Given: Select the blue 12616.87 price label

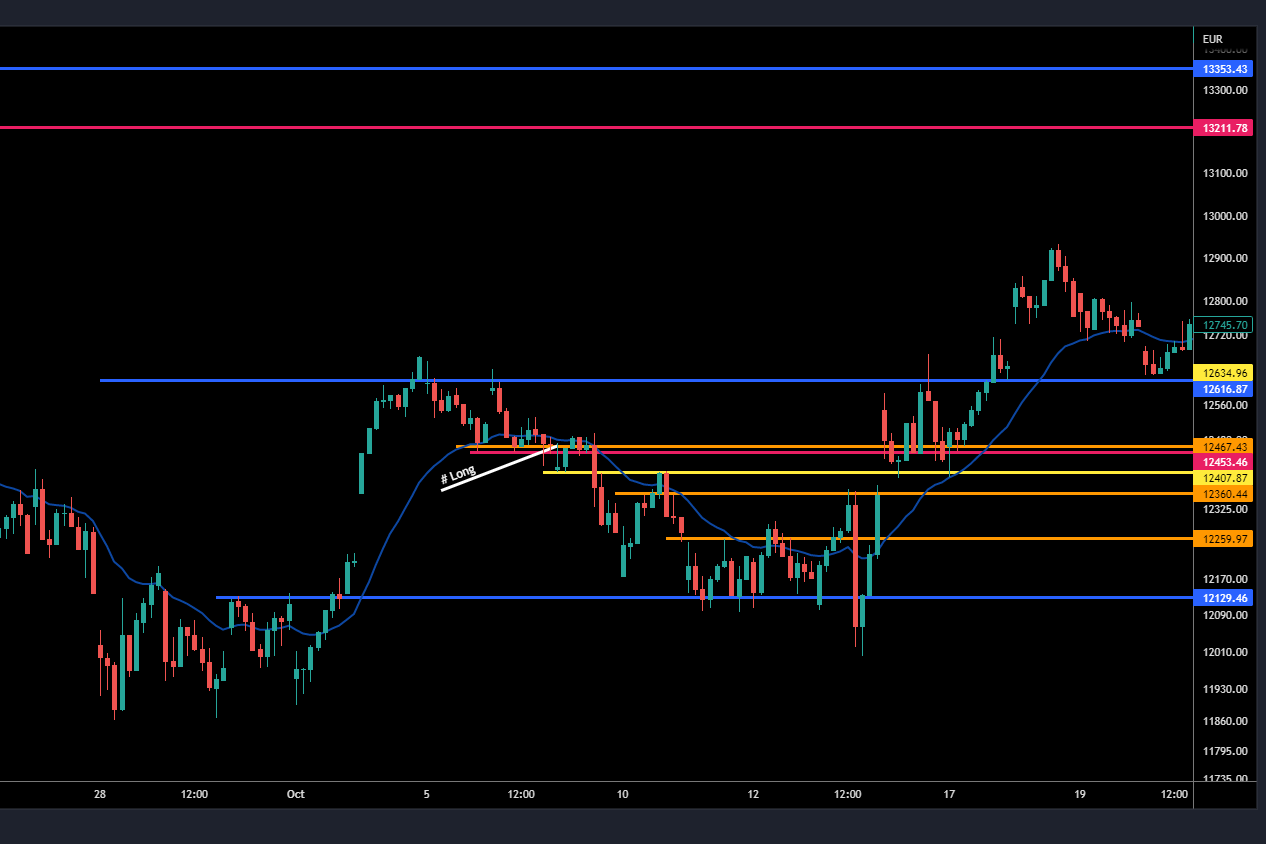Looking at the screenshot, I should click(1224, 389).
